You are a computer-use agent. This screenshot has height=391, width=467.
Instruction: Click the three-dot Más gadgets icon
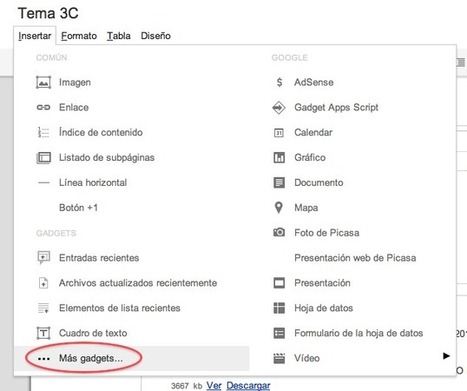[x=43, y=359]
